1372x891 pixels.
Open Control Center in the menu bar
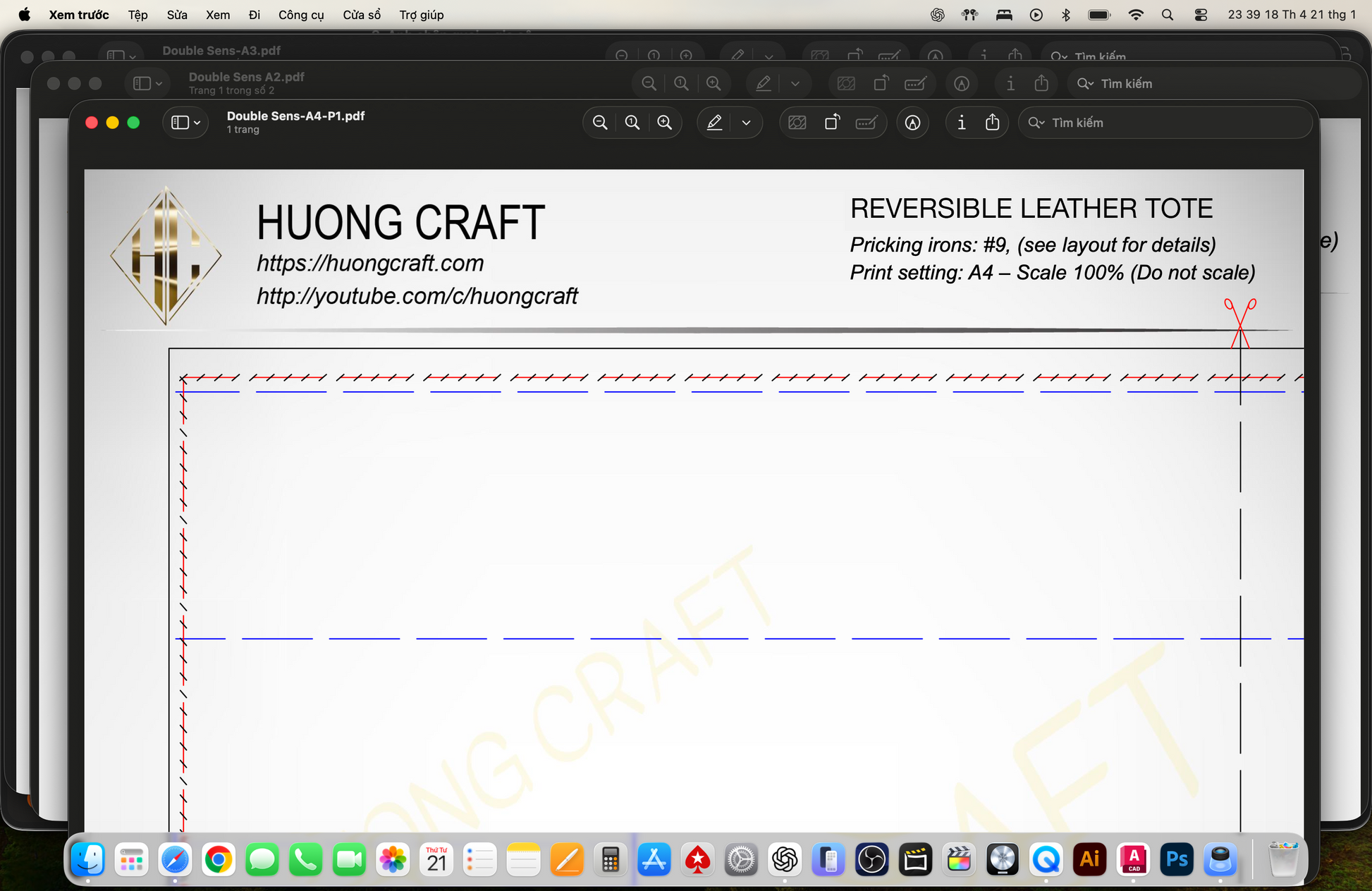(1201, 15)
